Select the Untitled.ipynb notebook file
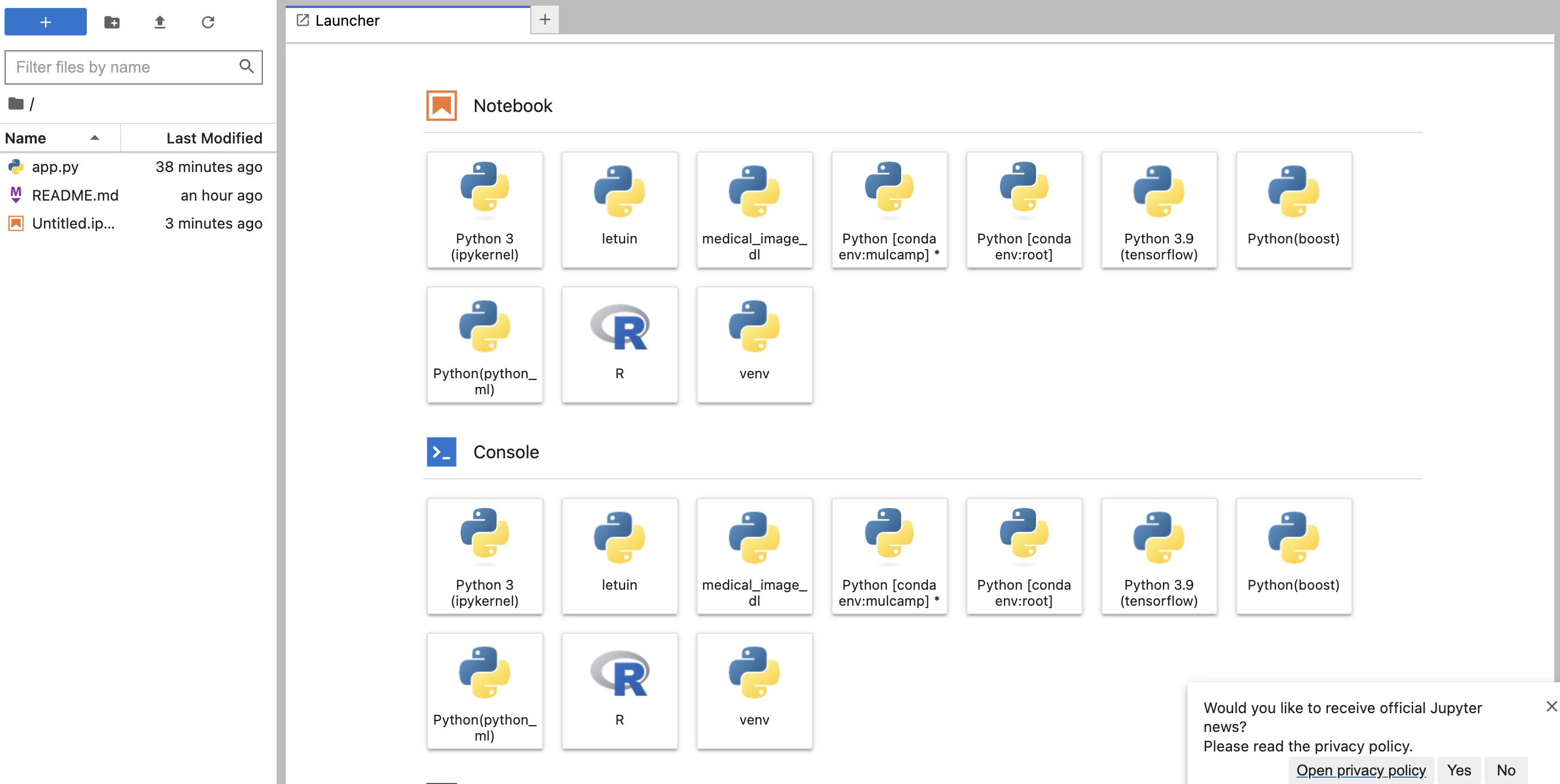The image size is (1560, 784). point(138,223)
